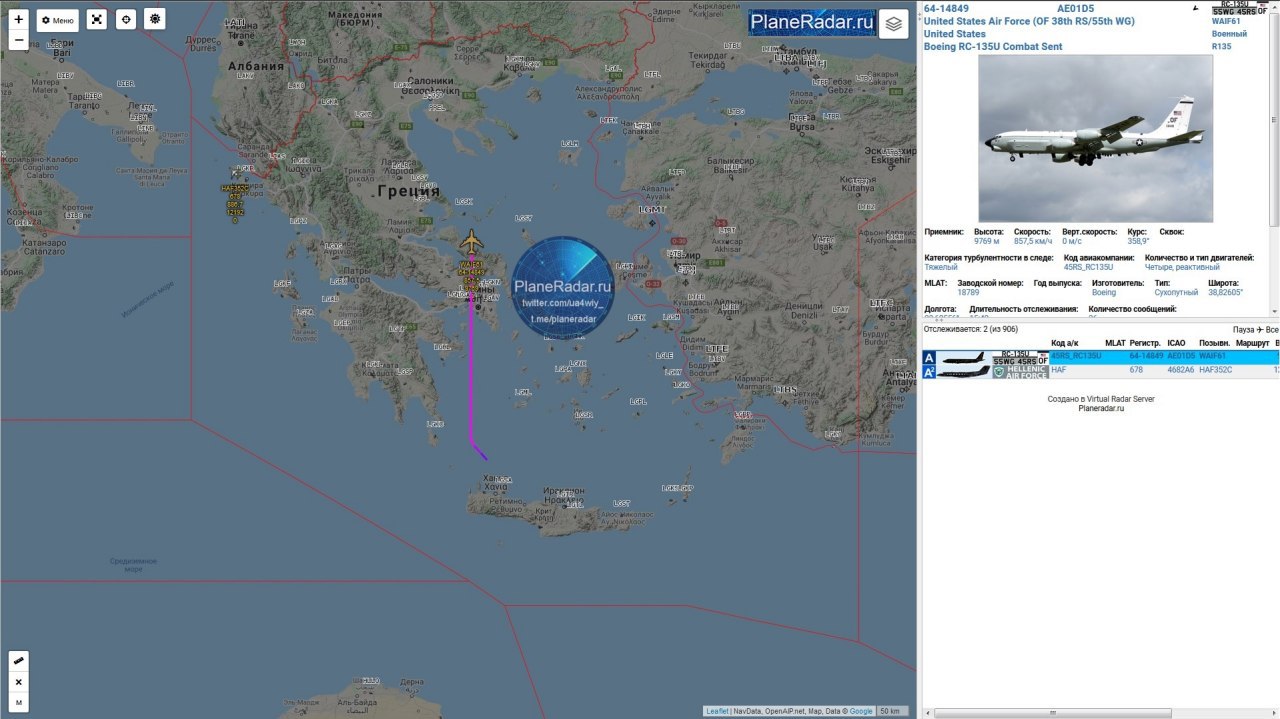Click the PlaneRadar.ru logo banner
Viewport: 1280px width, 719px height.
(x=812, y=22)
